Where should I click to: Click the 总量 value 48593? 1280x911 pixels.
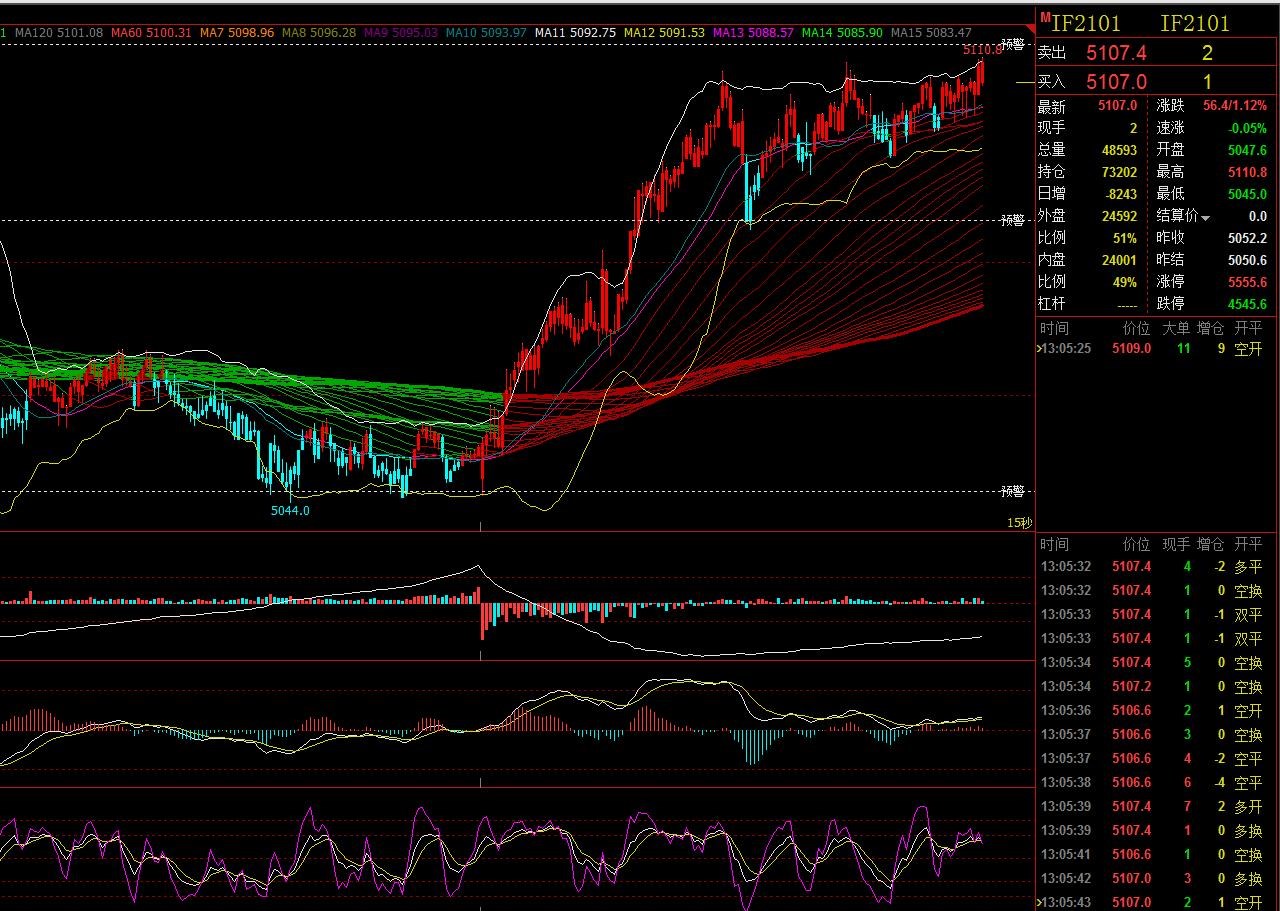1119,150
